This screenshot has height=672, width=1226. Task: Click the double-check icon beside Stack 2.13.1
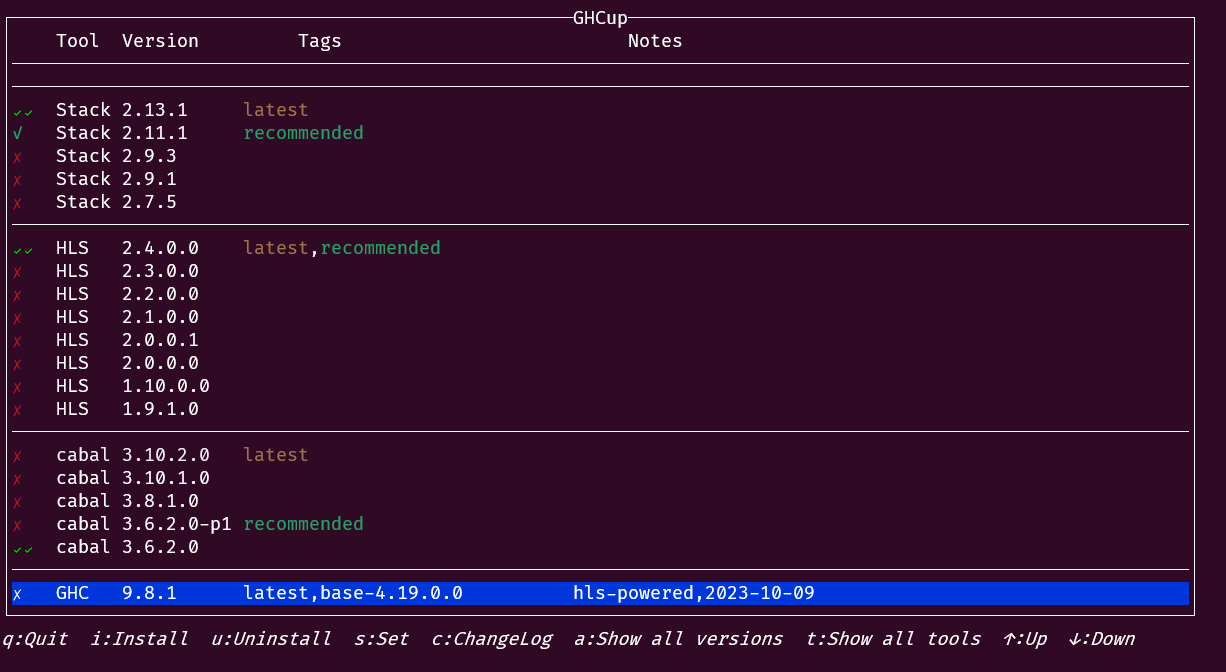pyautogui.click(x=22, y=109)
